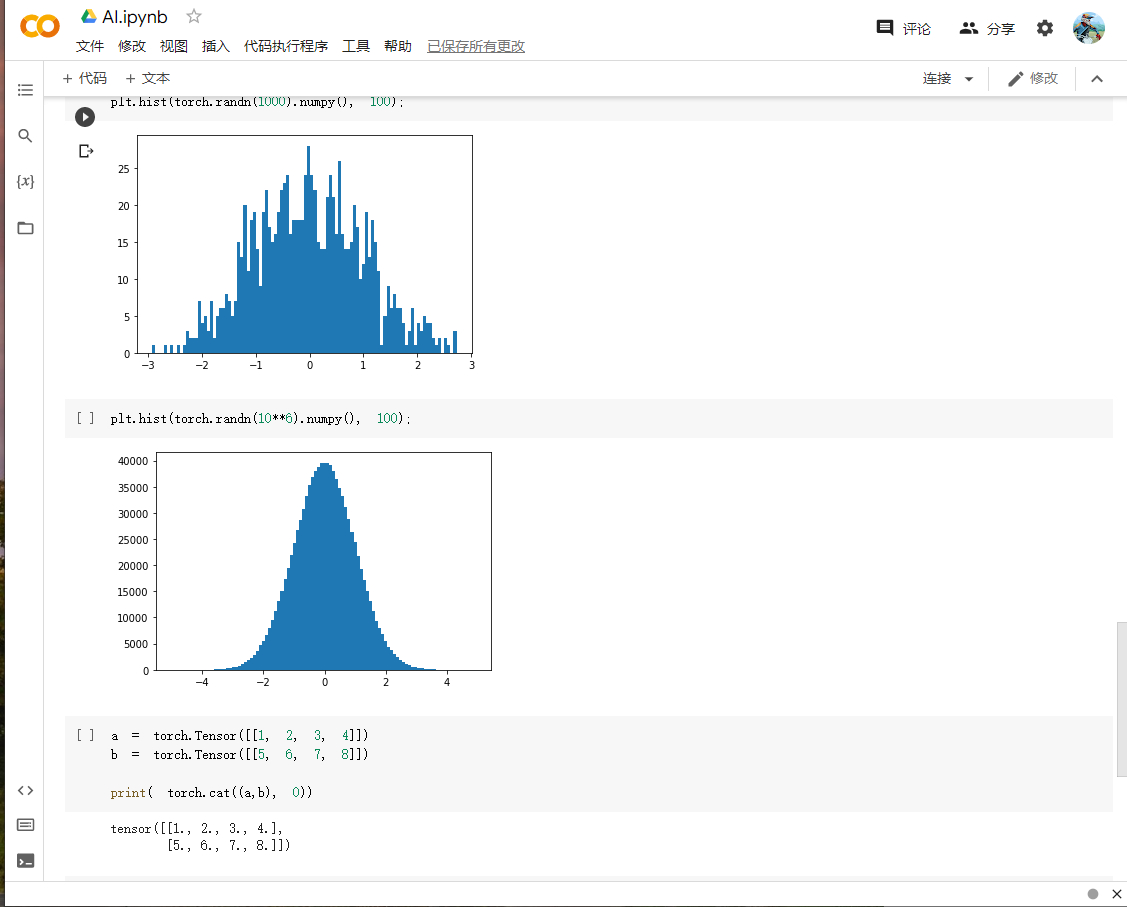Run the torch.cat cell via its brackets

pyautogui.click(x=85, y=735)
